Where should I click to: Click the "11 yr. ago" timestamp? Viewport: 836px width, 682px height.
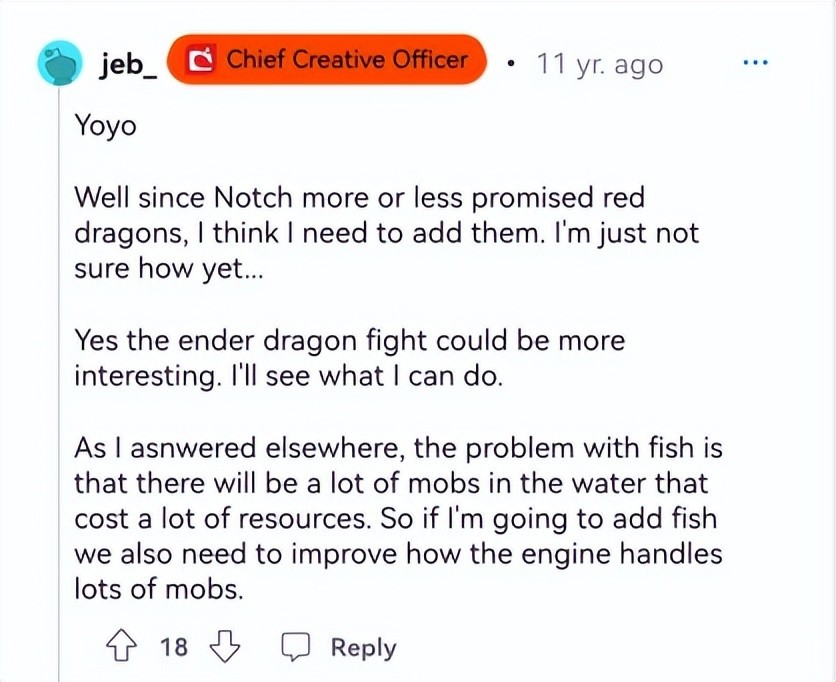click(599, 64)
